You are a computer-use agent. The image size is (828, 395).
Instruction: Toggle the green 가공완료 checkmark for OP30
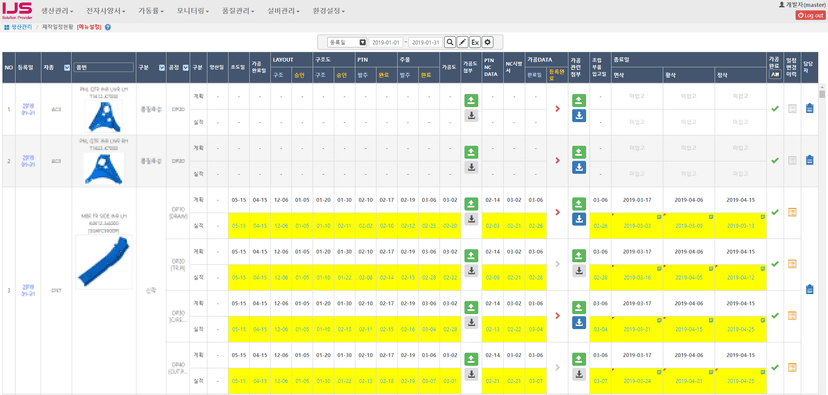pos(775,315)
